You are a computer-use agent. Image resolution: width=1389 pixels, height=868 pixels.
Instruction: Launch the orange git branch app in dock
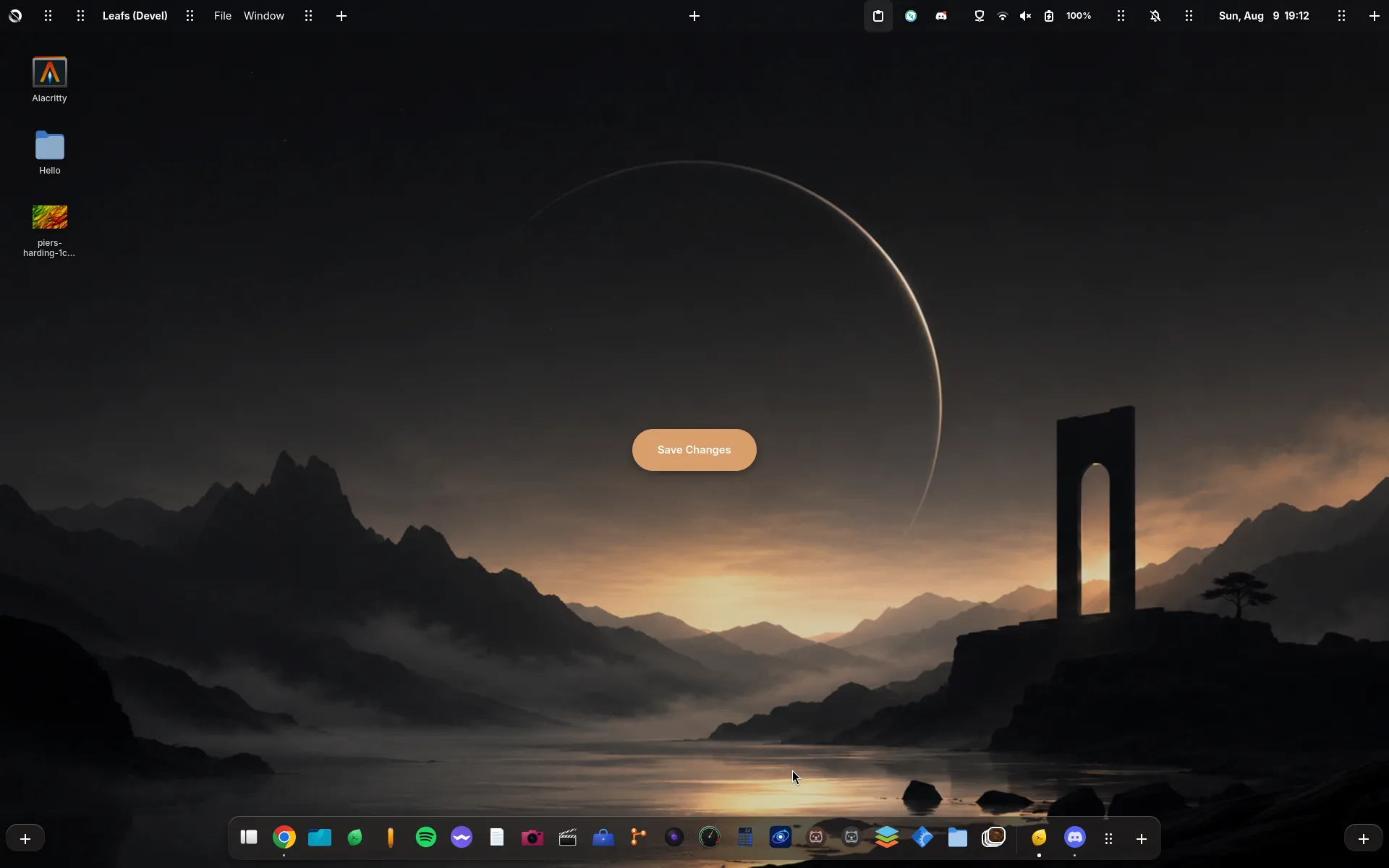(639, 838)
